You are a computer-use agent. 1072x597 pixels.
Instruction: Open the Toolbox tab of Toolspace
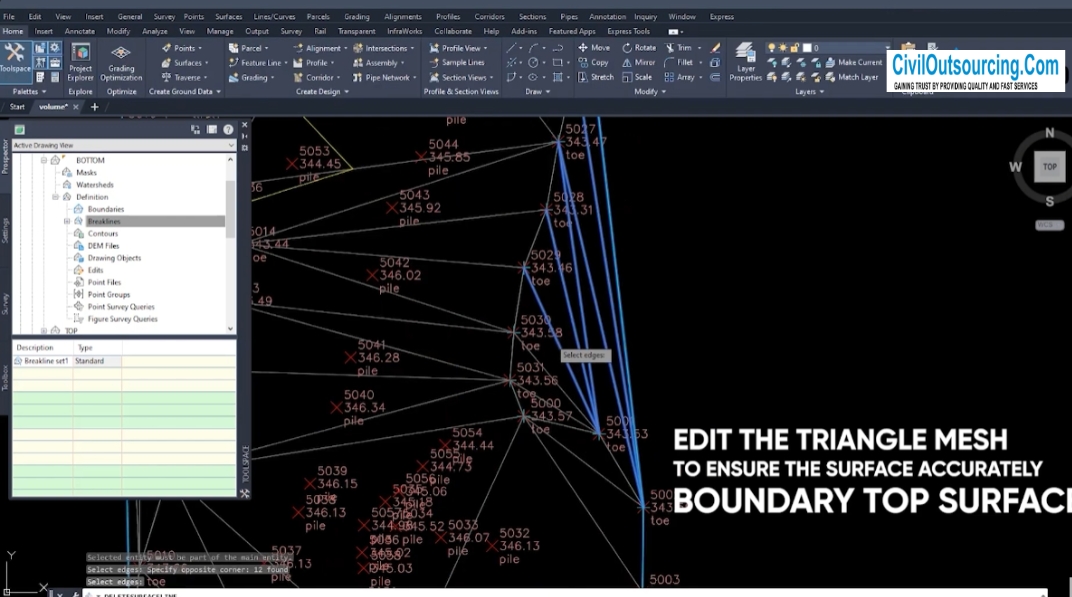coord(5,378)
